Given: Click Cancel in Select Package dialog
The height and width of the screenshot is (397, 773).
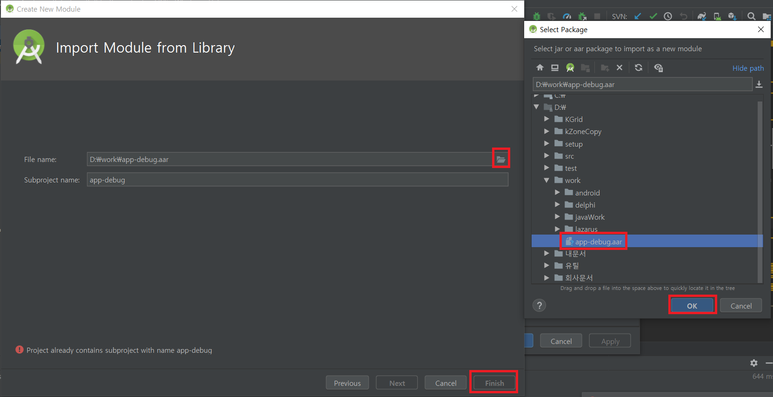Looking at the screenshot, I should (741, 306).
